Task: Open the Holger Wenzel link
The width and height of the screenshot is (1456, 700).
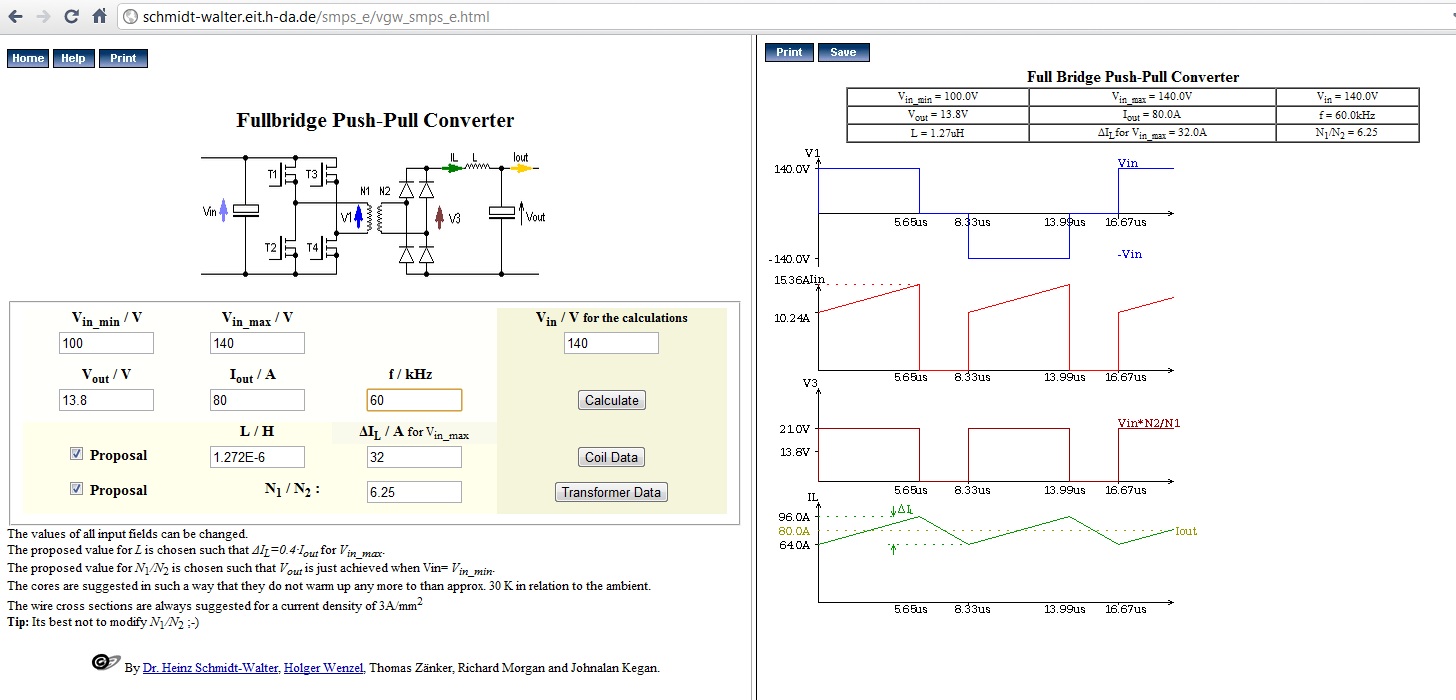Action: [x=324, y=668]
